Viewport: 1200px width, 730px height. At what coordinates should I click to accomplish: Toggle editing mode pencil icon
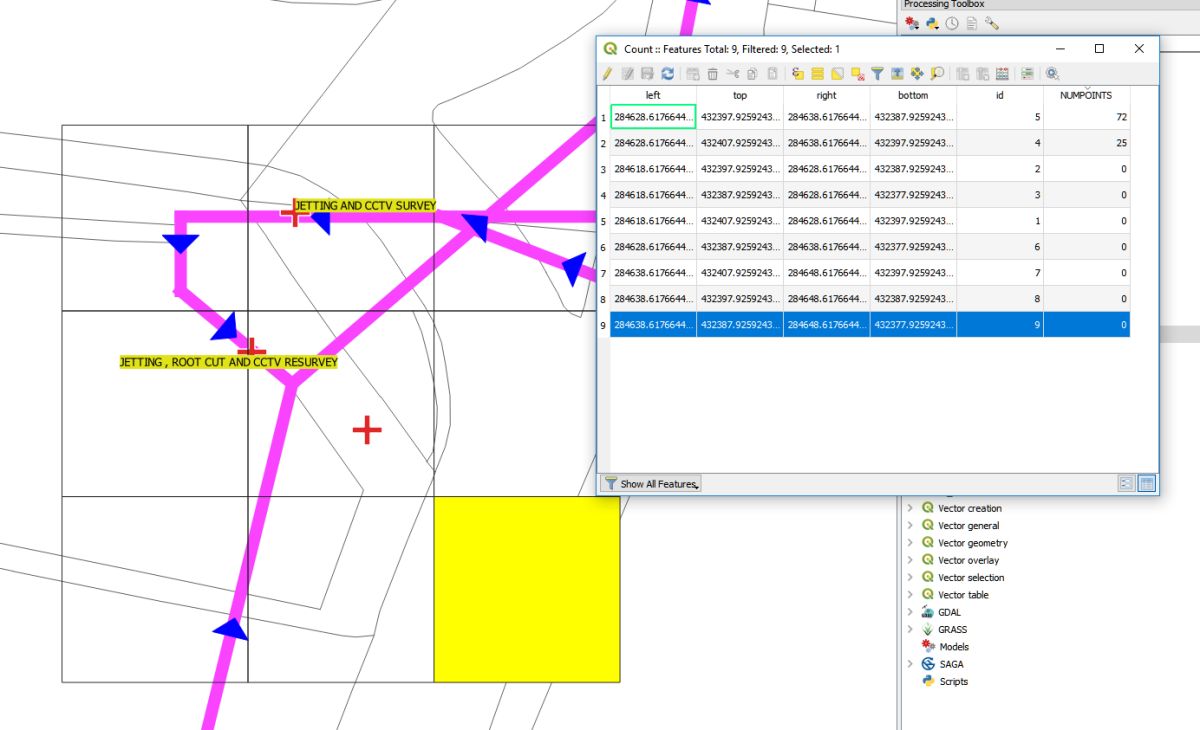[x=607, y=73]
